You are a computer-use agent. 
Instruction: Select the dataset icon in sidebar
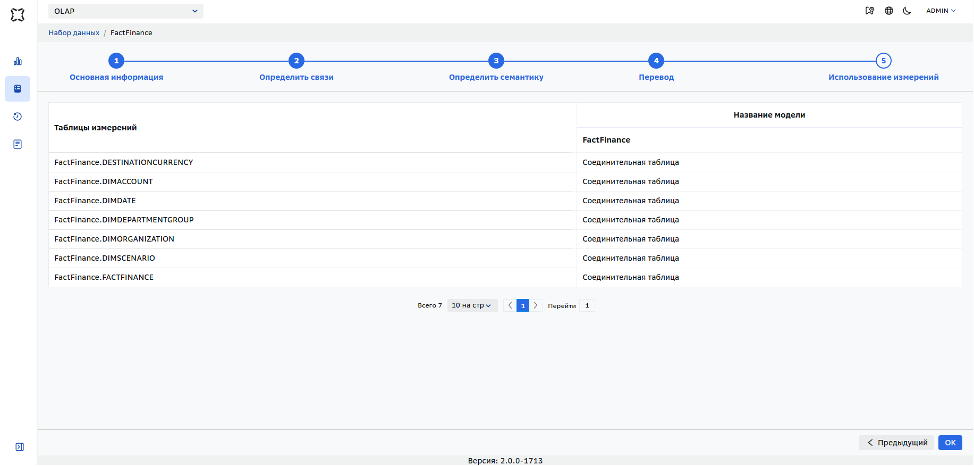[17, 89]
